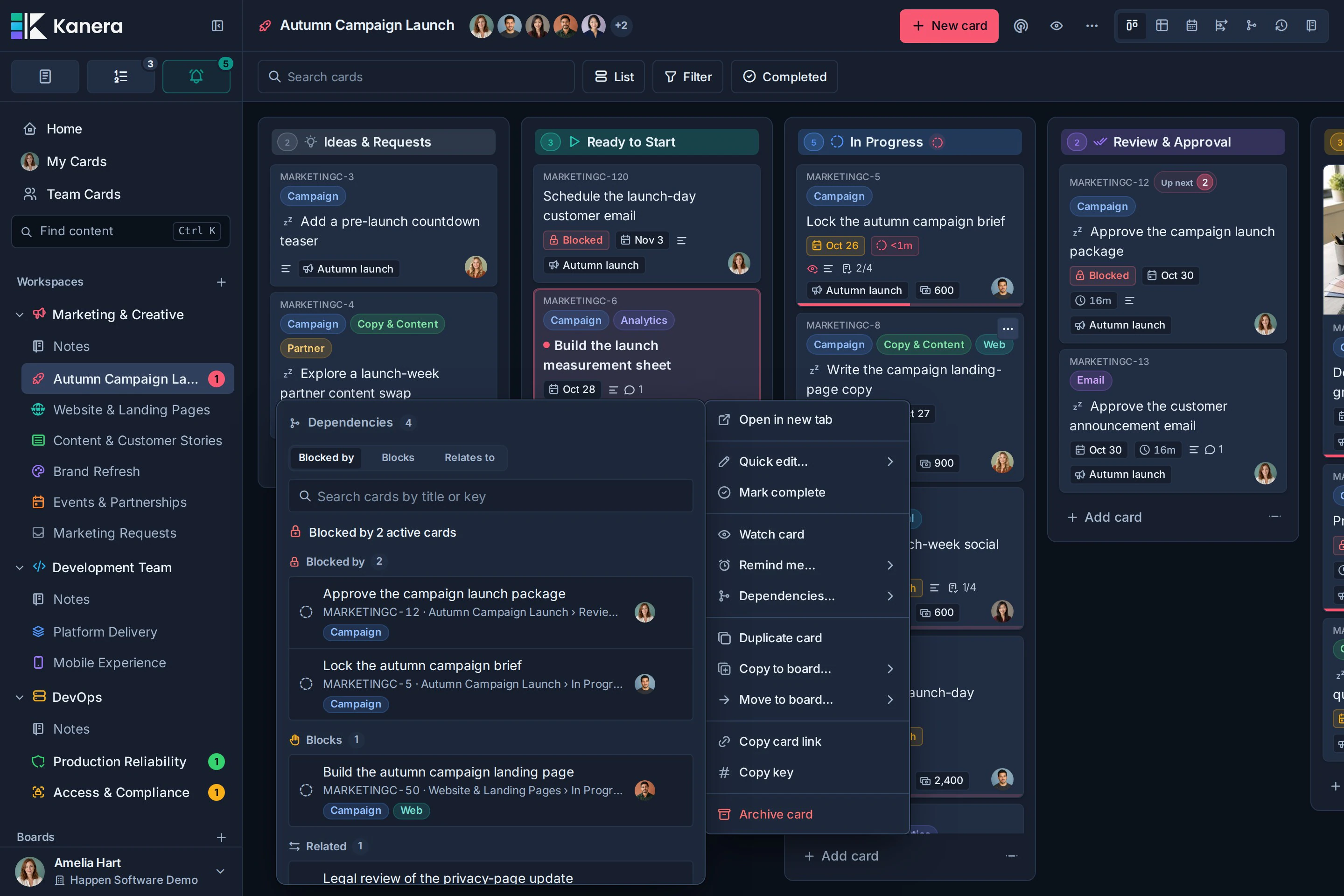Switch to the Relates to dependencies tab
The width and height of the screenshot is (1344, 896).
coord(470,458)
